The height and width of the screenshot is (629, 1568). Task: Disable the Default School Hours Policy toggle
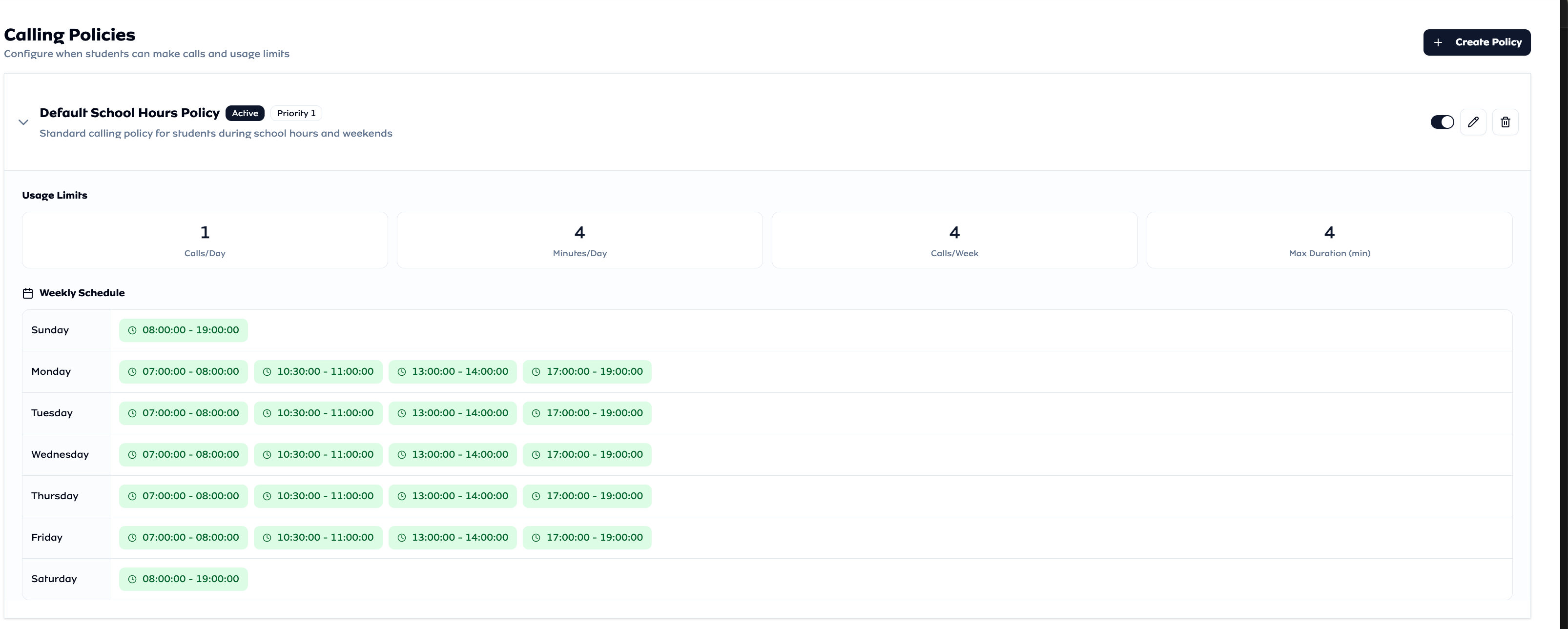(1442, 122)
